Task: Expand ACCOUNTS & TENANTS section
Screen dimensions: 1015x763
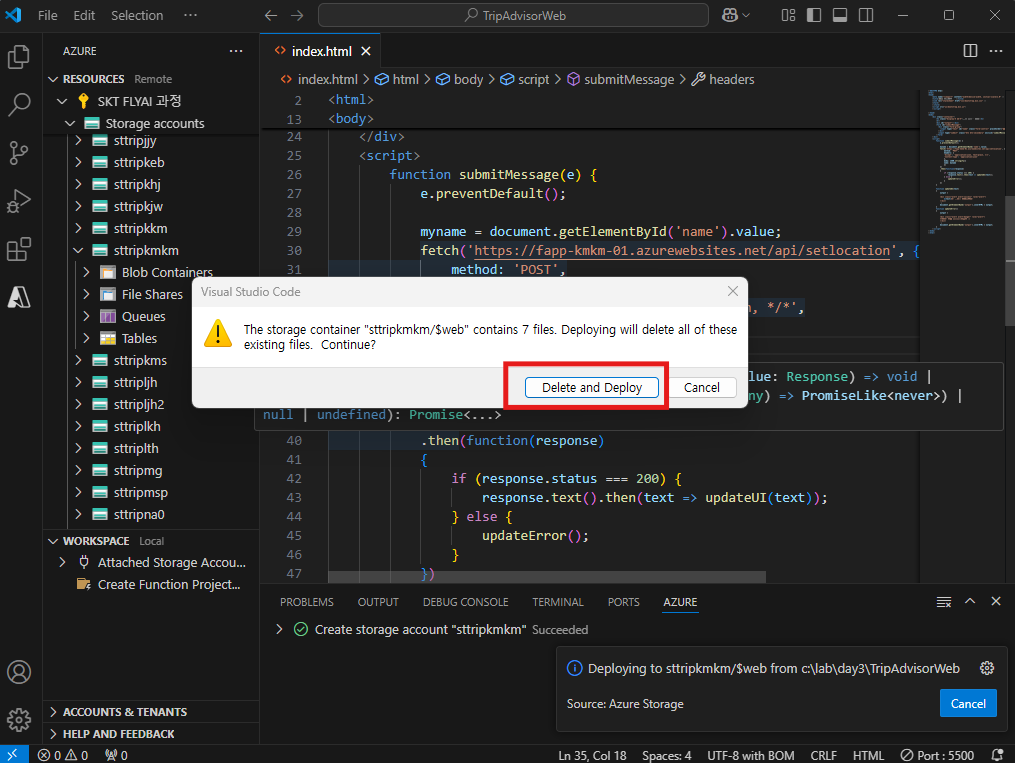Action: click(x=53, y=712)
